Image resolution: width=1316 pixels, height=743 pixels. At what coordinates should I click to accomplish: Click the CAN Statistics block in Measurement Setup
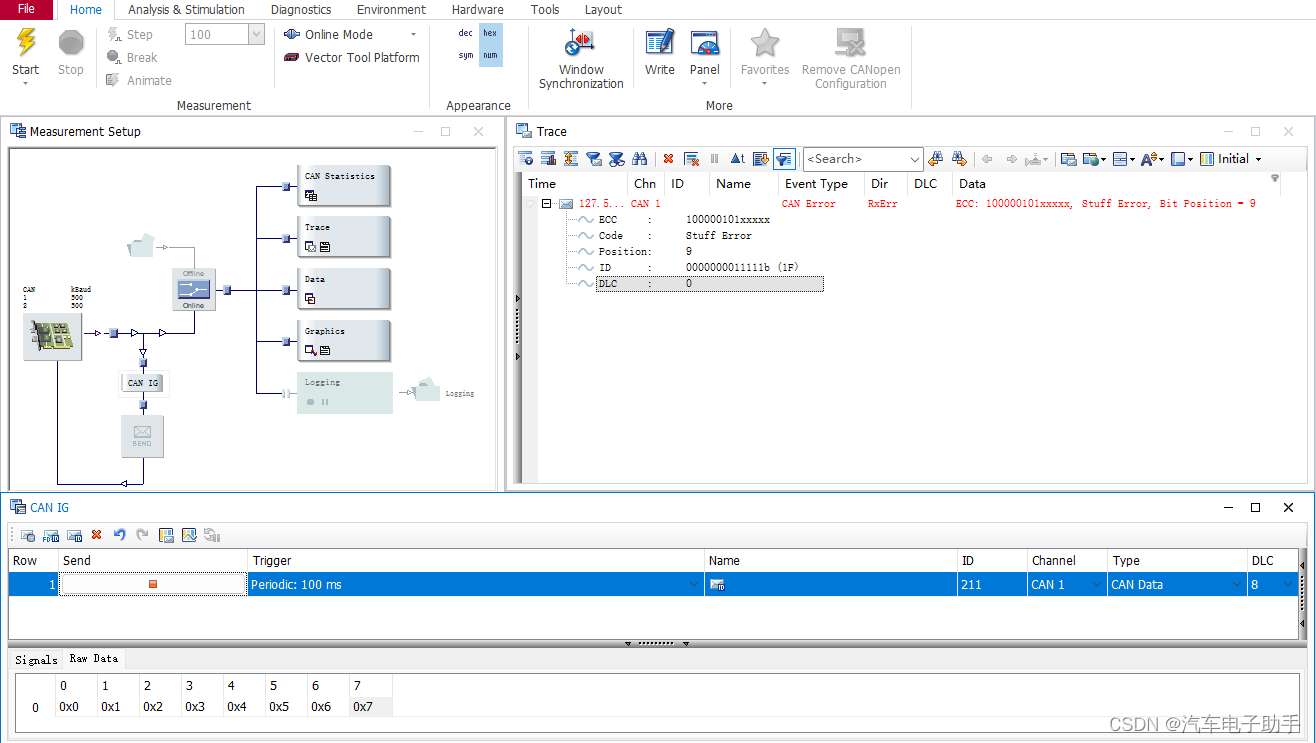[x=343, y=185]
